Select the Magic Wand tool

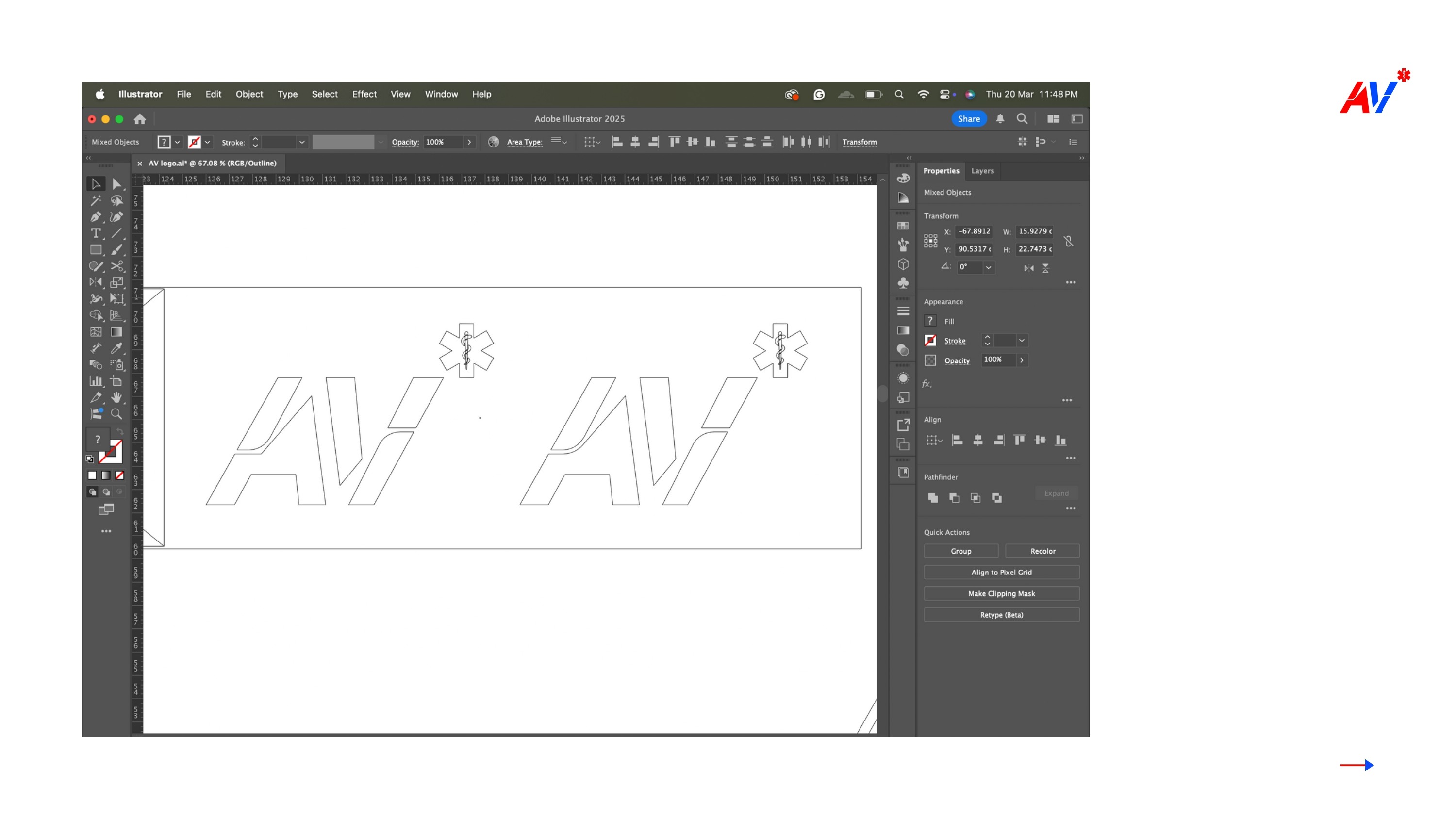(x=96, y=201)
